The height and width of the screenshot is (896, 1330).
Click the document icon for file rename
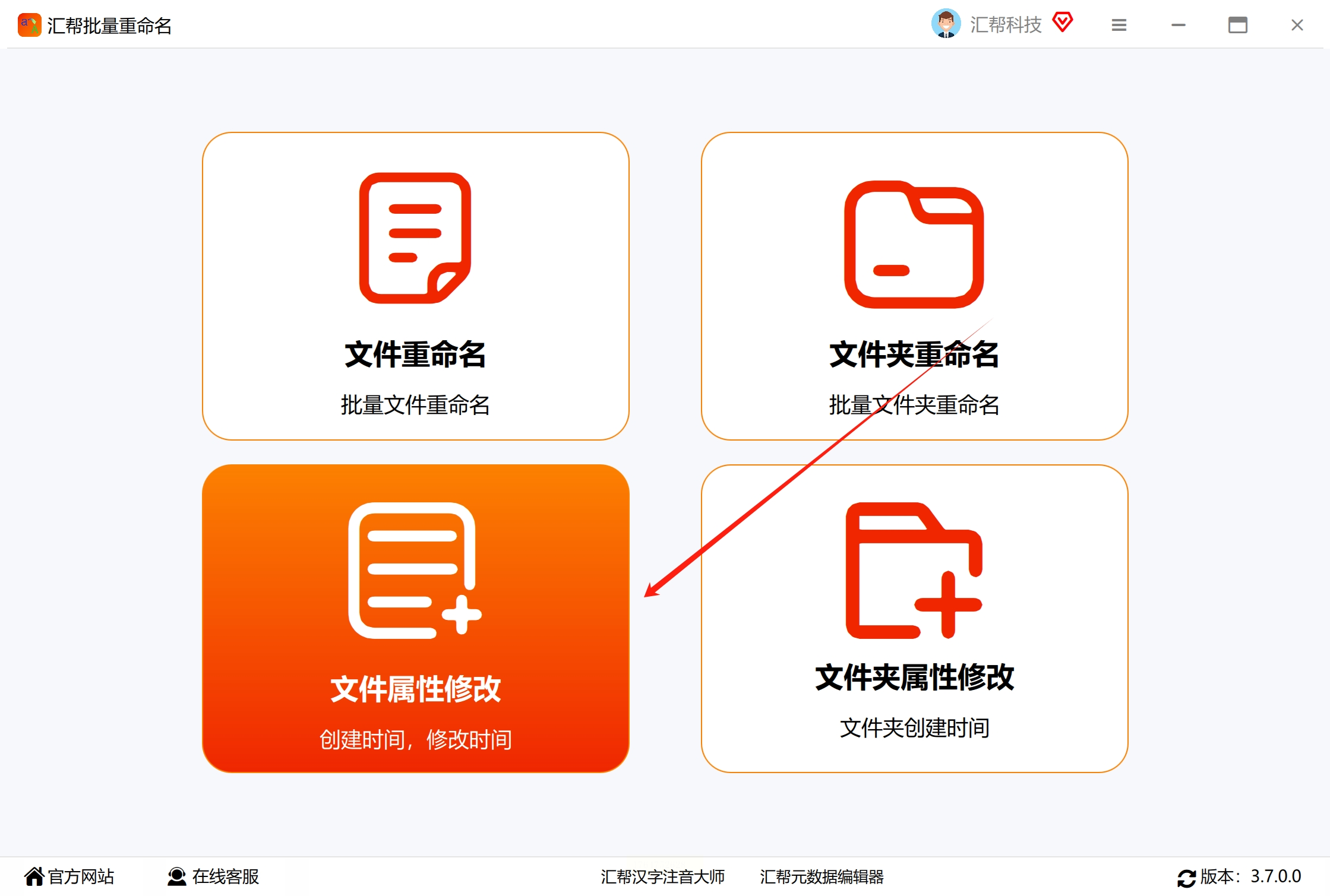[x=415, y=238]
